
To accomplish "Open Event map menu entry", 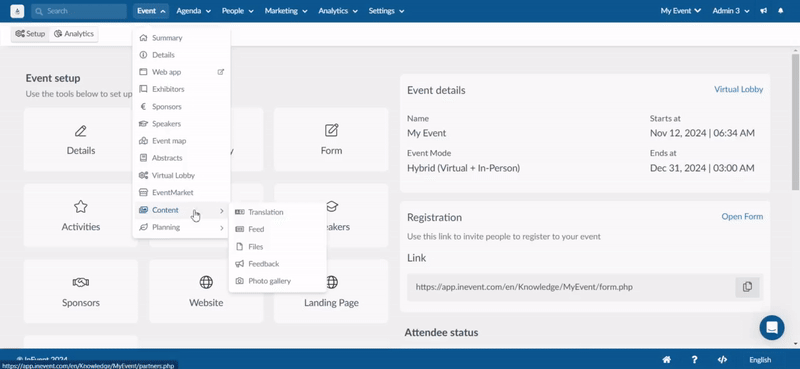I will [x=181, y=140].
